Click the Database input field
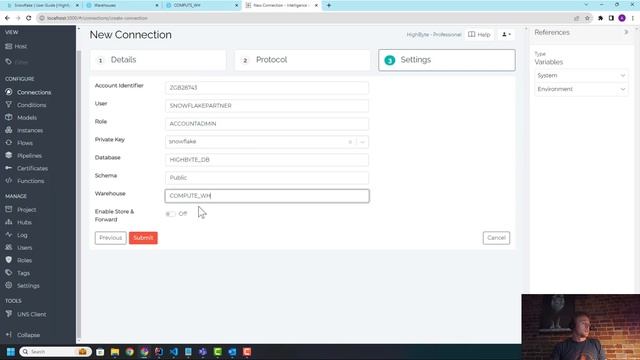 [267, 160]
